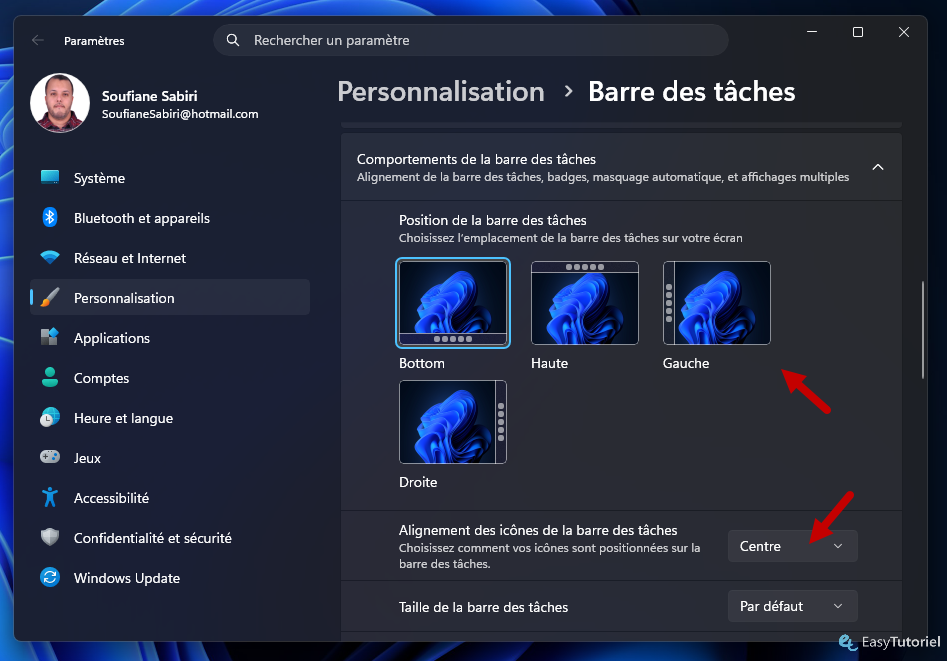
Task: Click the Jeux gamepad icon
Action: (x=50, y=457)
